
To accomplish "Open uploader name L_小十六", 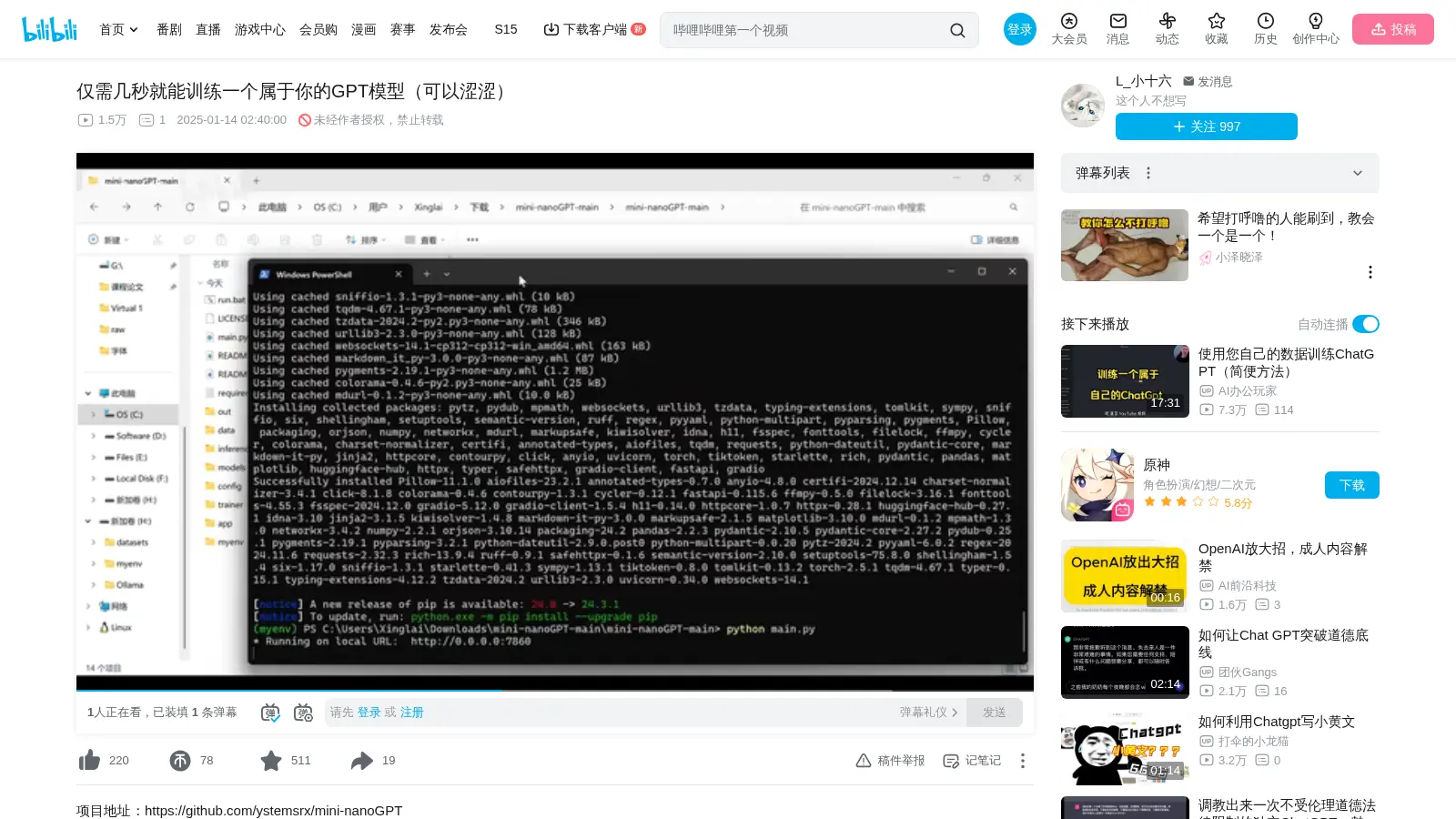I will click(x=1144, y=81).
